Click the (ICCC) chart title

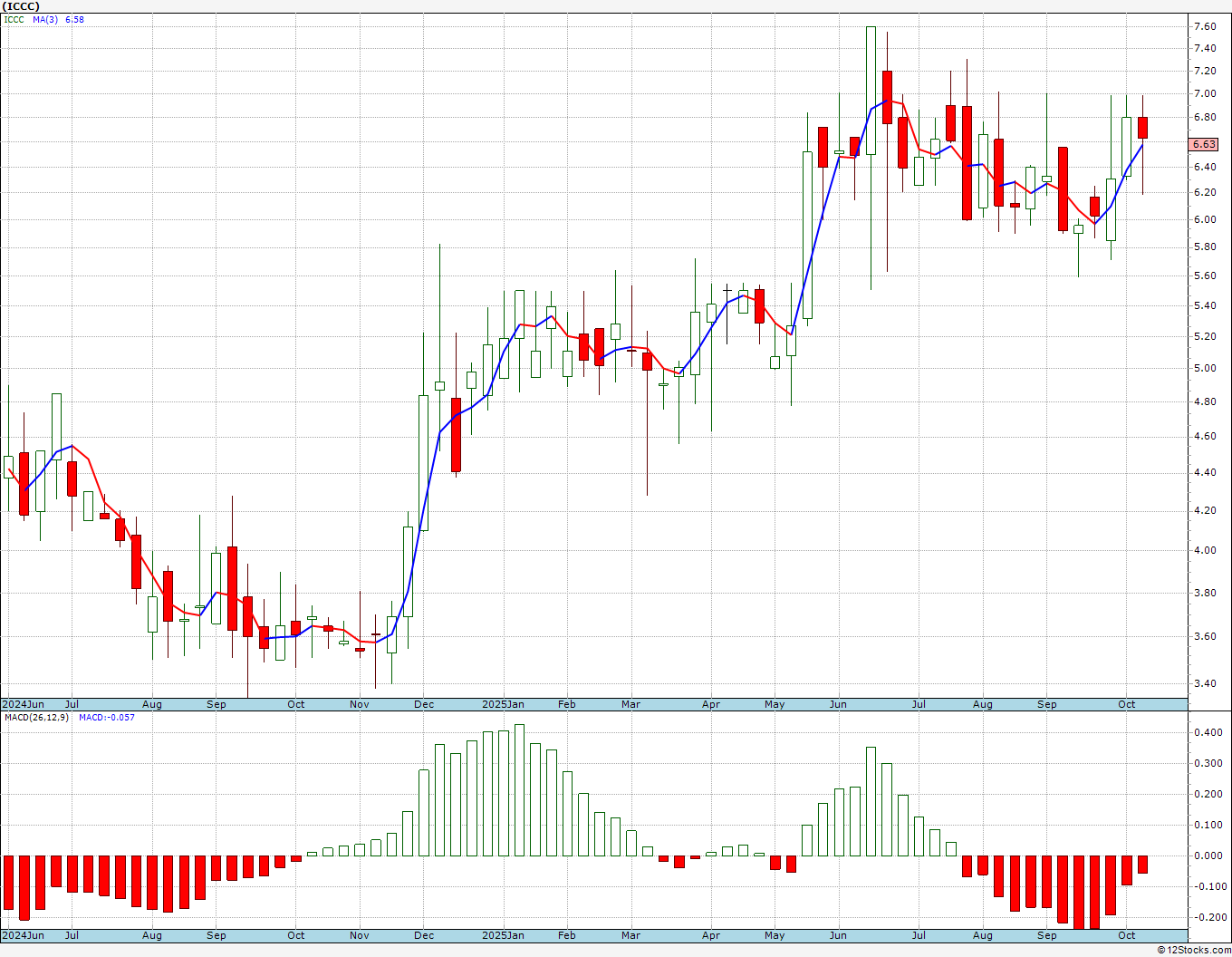[x=19, y=5]
